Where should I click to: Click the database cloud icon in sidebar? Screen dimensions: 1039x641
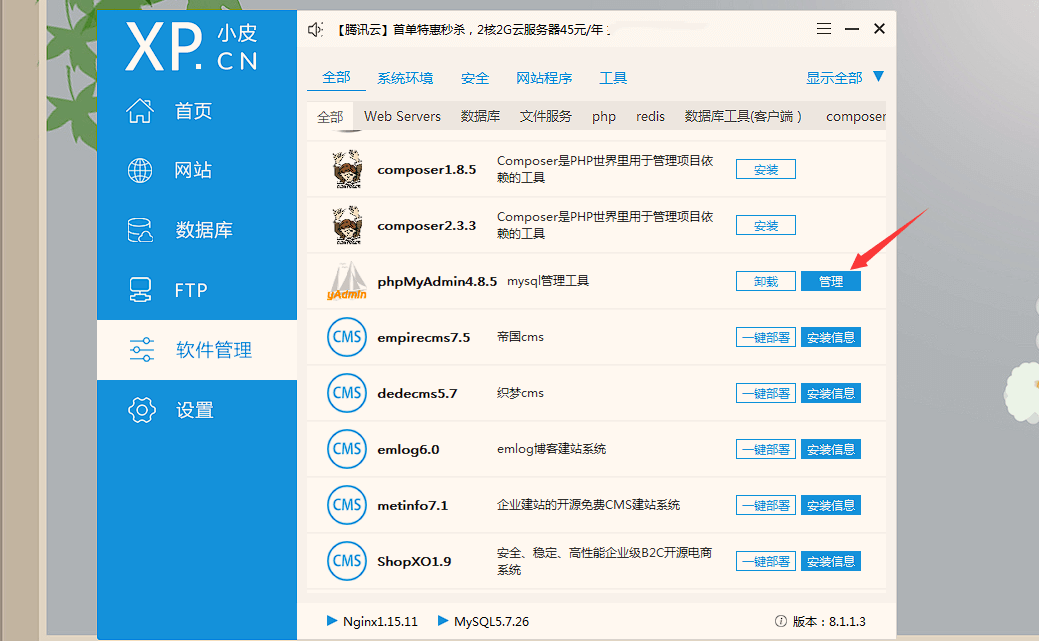[140, 230]
